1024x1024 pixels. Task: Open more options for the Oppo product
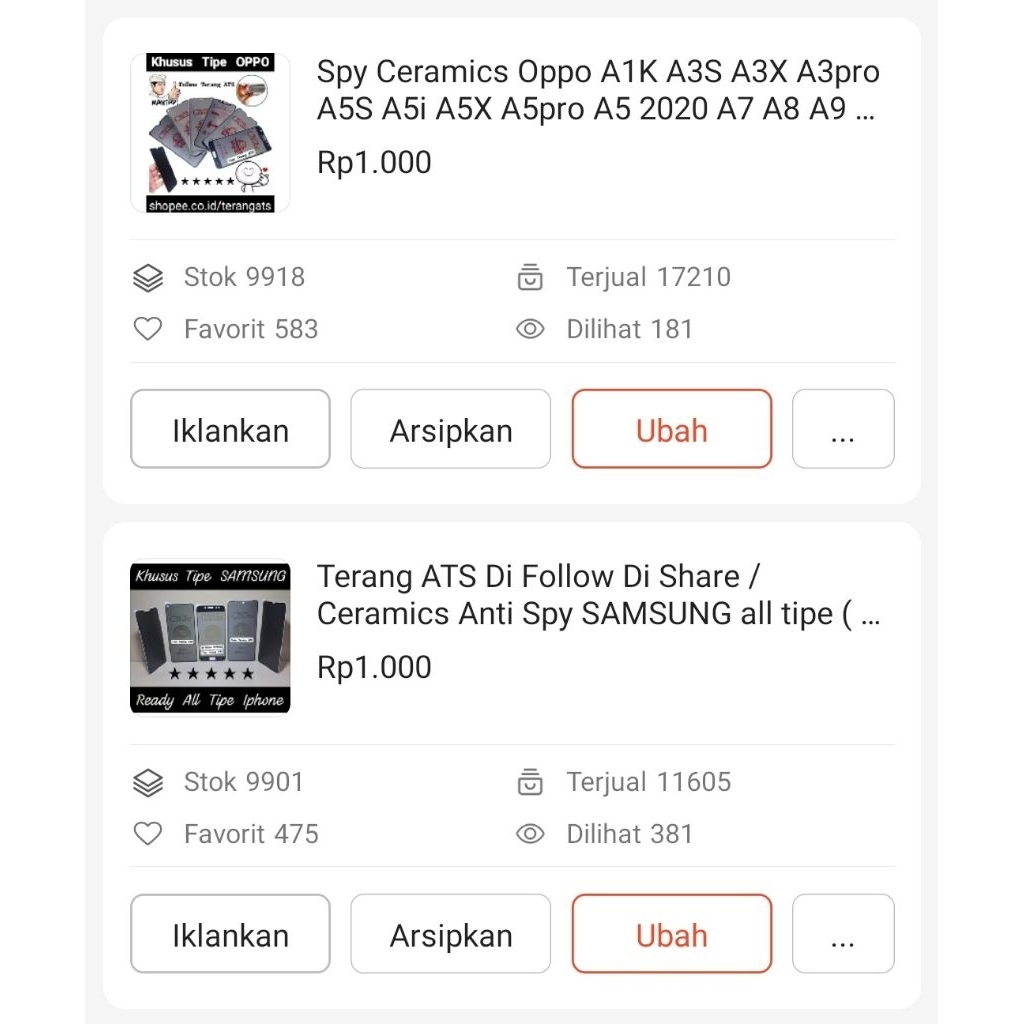click(x=843, y=429)
